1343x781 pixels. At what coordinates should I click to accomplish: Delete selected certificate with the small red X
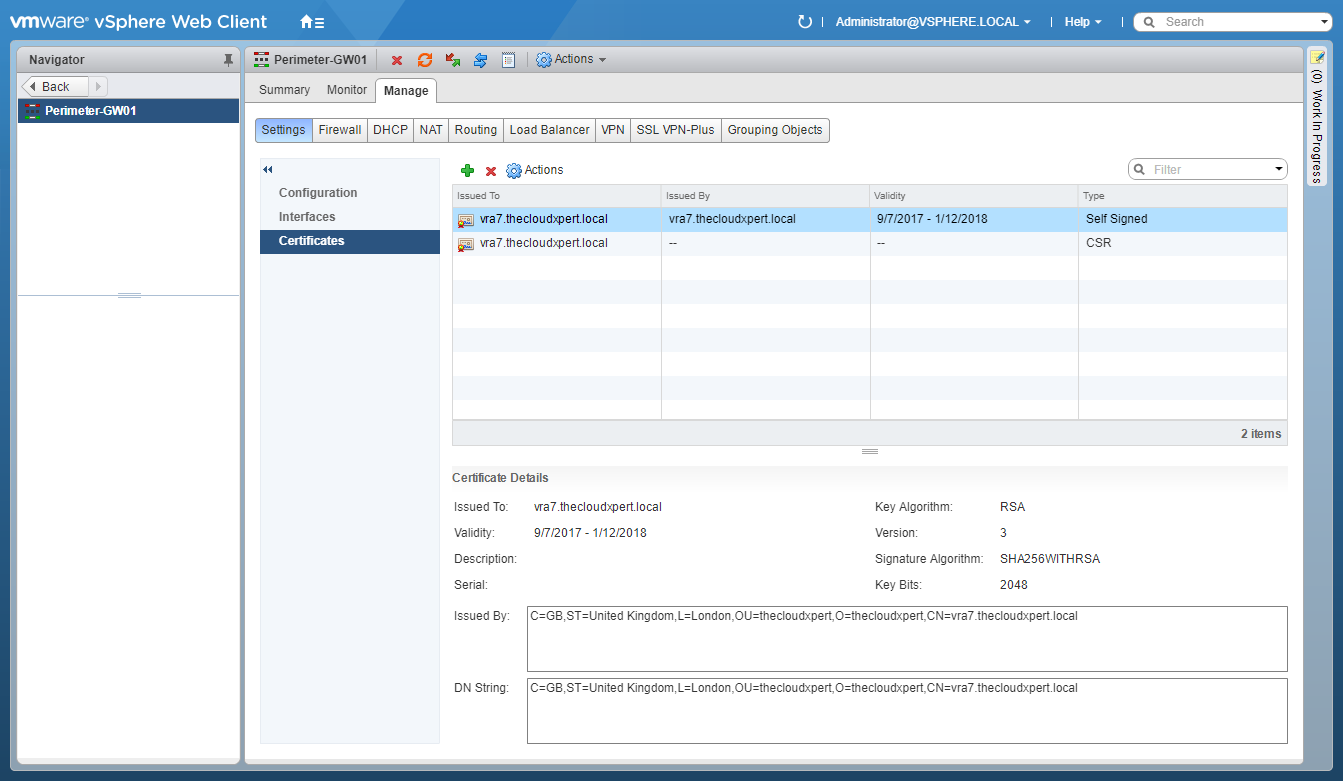coord(491,171)
